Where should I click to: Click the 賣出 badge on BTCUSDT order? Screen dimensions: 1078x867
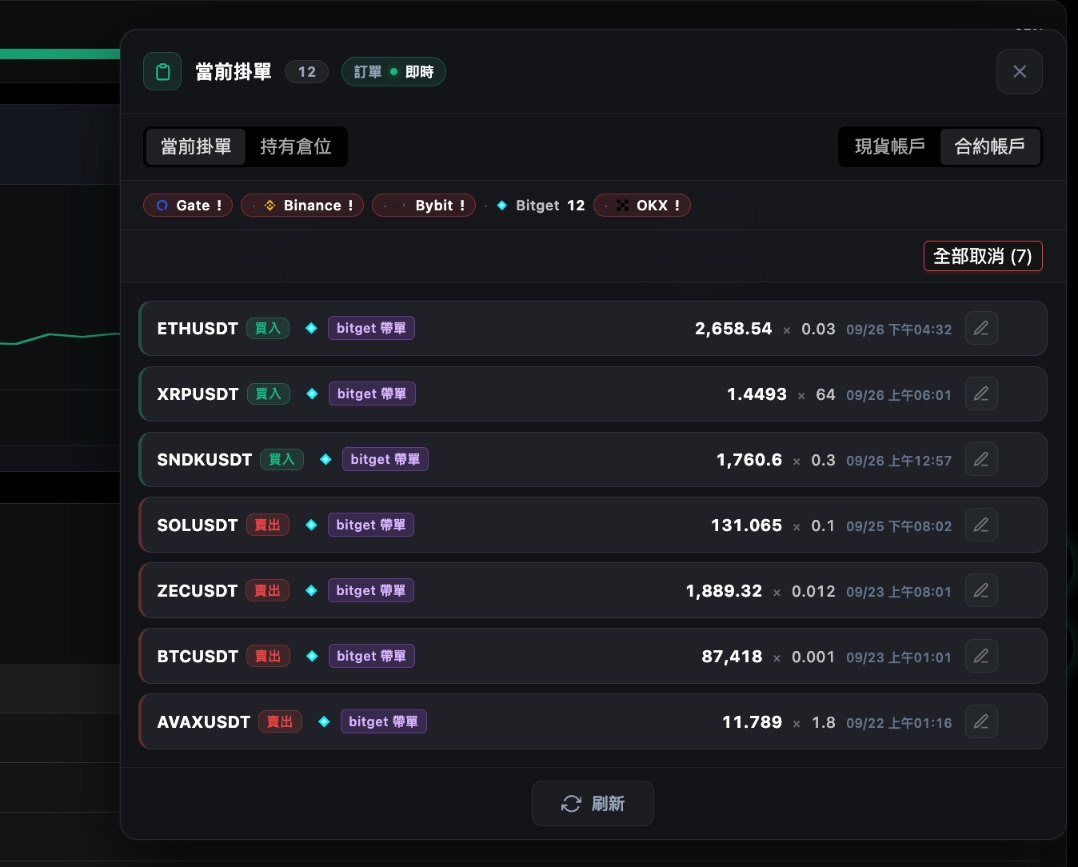[268, 657]
